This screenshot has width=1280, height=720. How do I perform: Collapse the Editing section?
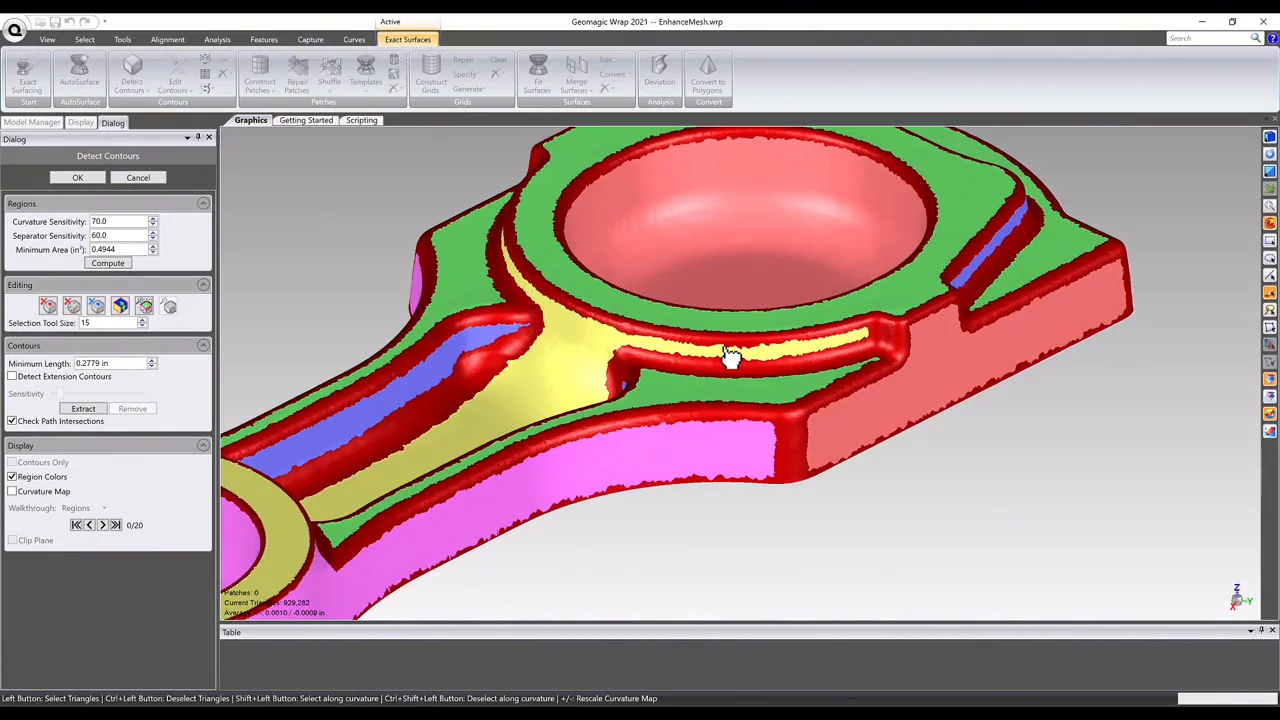(x=203, y=285)
